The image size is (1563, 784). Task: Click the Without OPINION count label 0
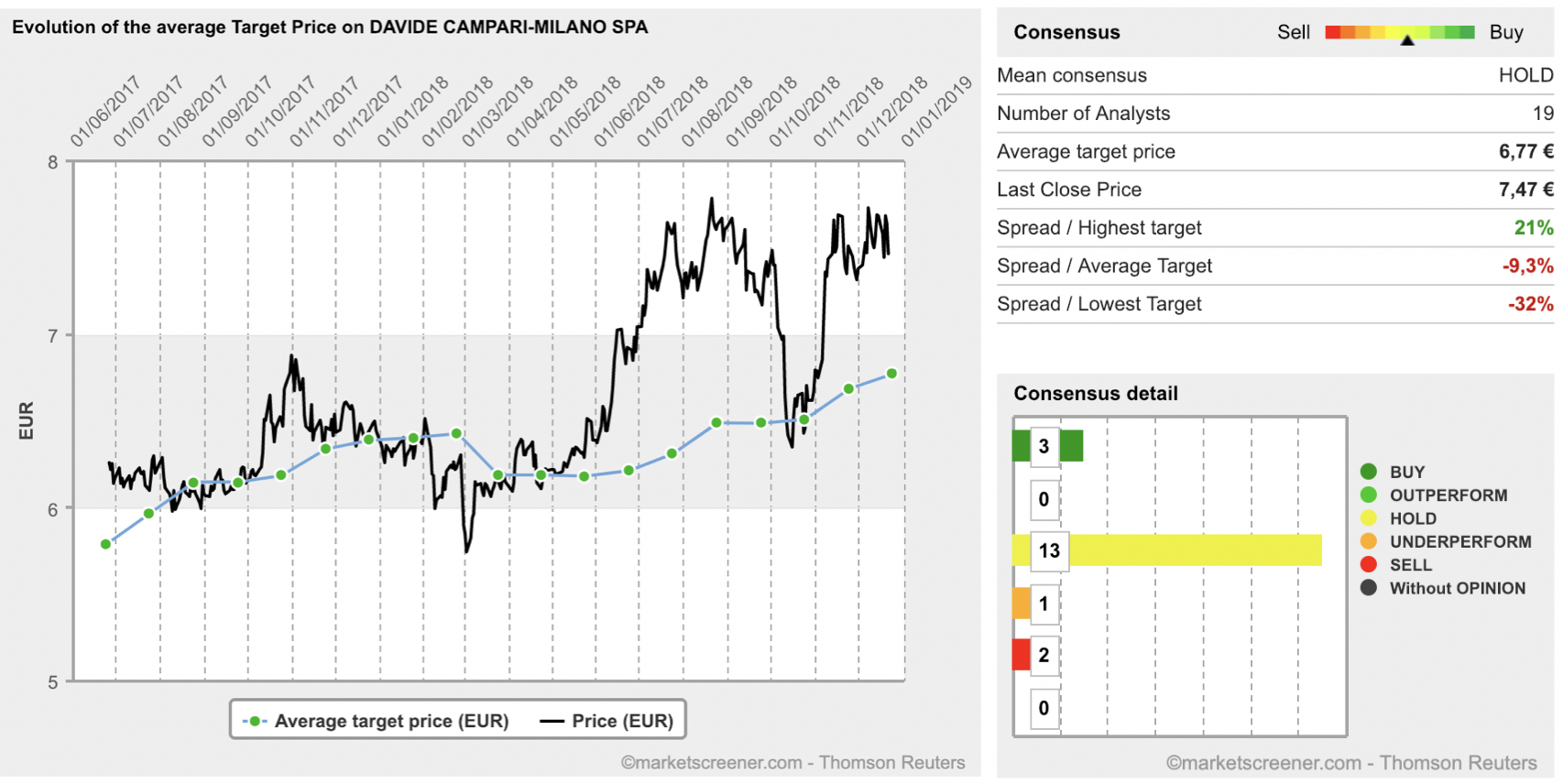click(x=1044, y=708)
